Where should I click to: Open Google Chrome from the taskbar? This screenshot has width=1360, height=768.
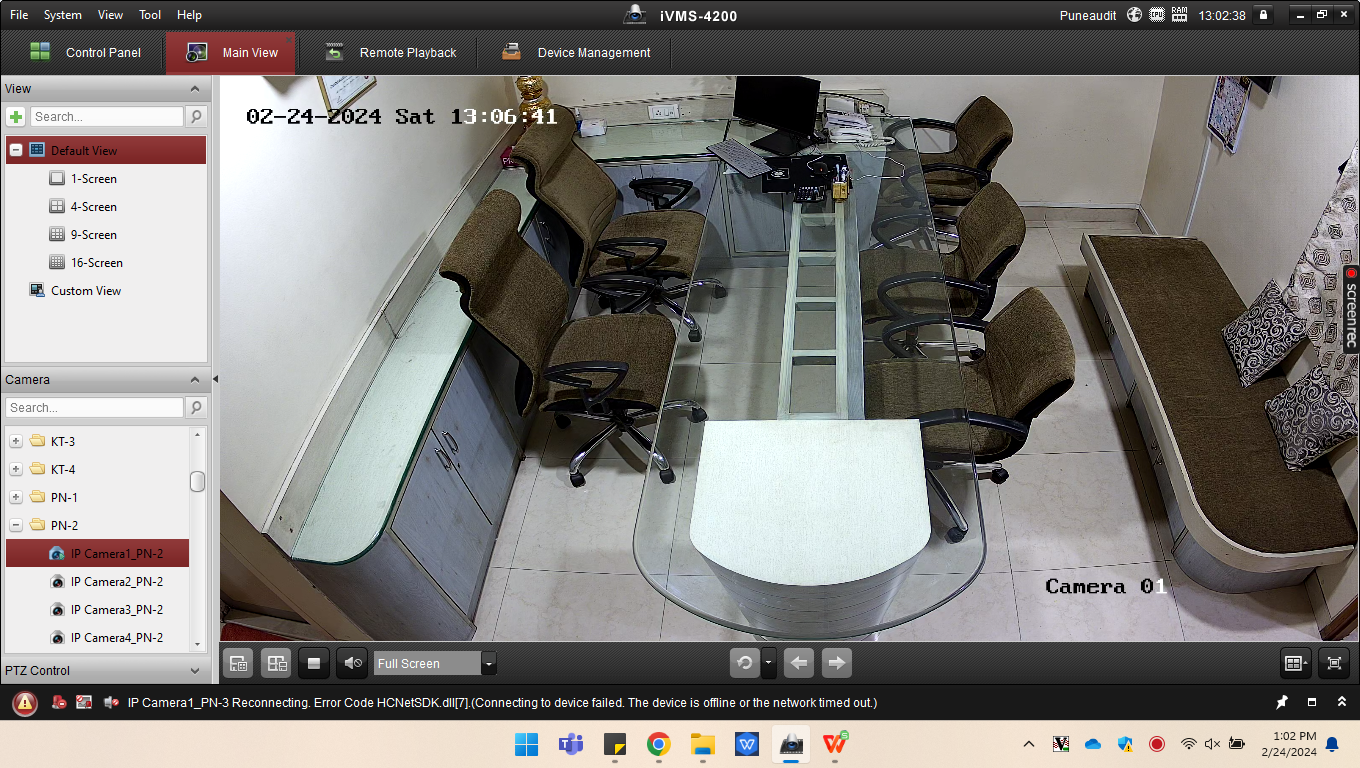[658, 744]
